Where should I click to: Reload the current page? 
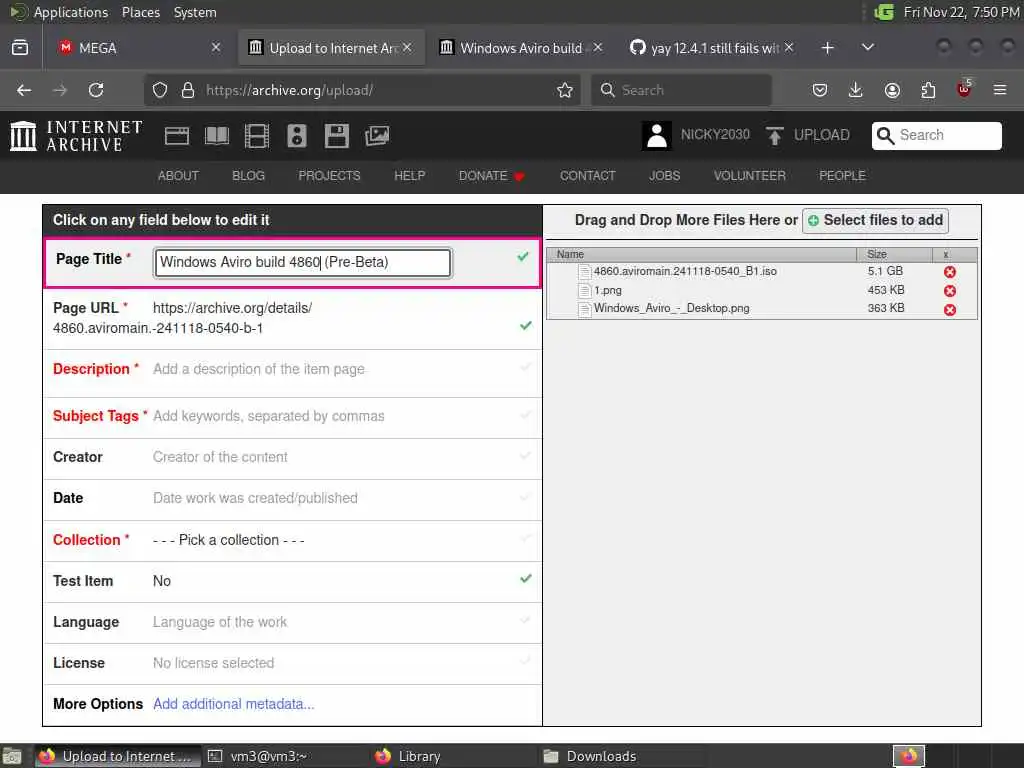(96, 90)
